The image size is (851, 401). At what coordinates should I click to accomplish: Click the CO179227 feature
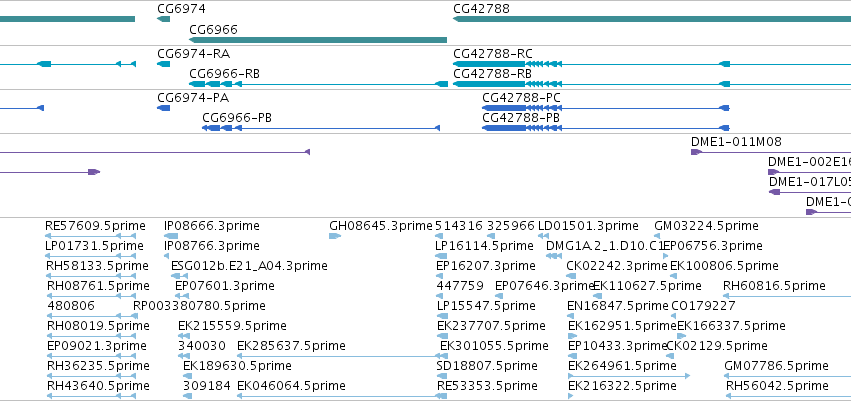pos(704,306)
